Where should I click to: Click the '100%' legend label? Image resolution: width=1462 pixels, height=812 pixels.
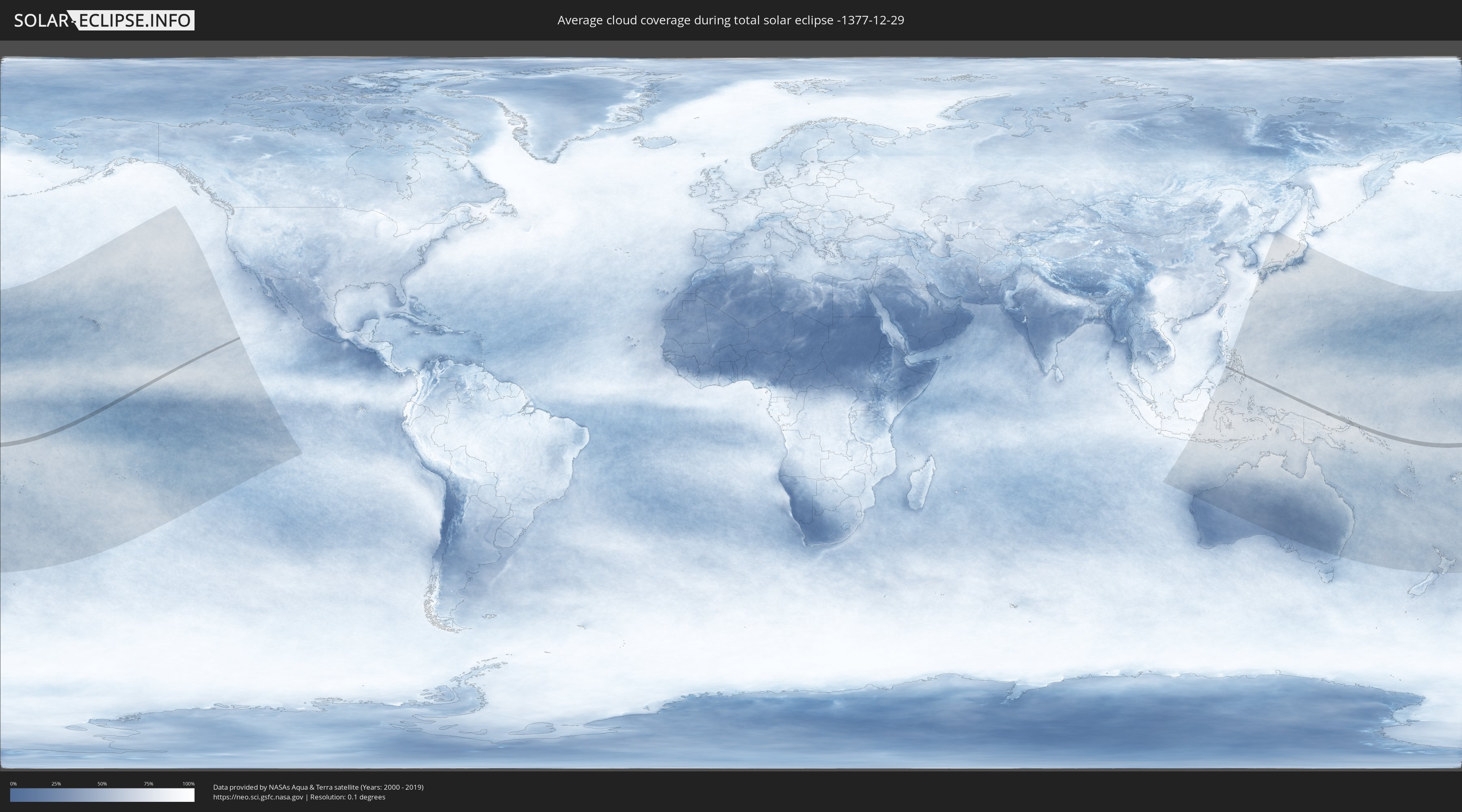click(x=188, y=784)
